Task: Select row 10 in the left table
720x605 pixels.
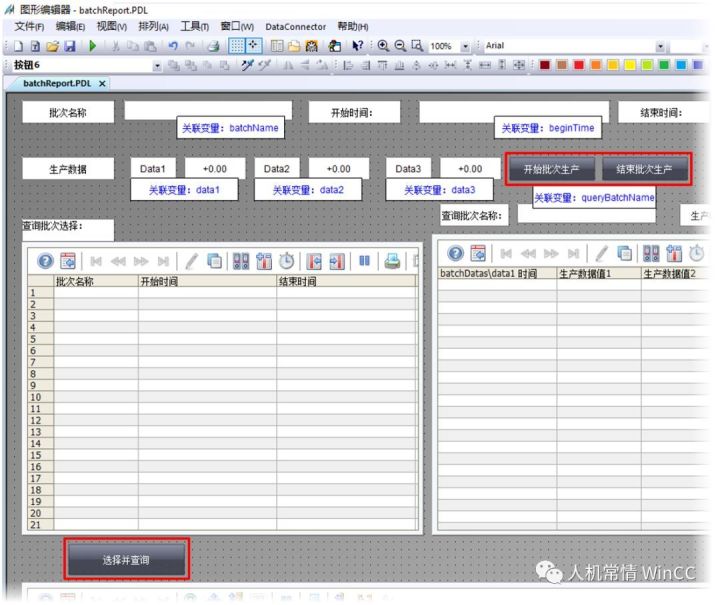Action: tap(222, 397)
